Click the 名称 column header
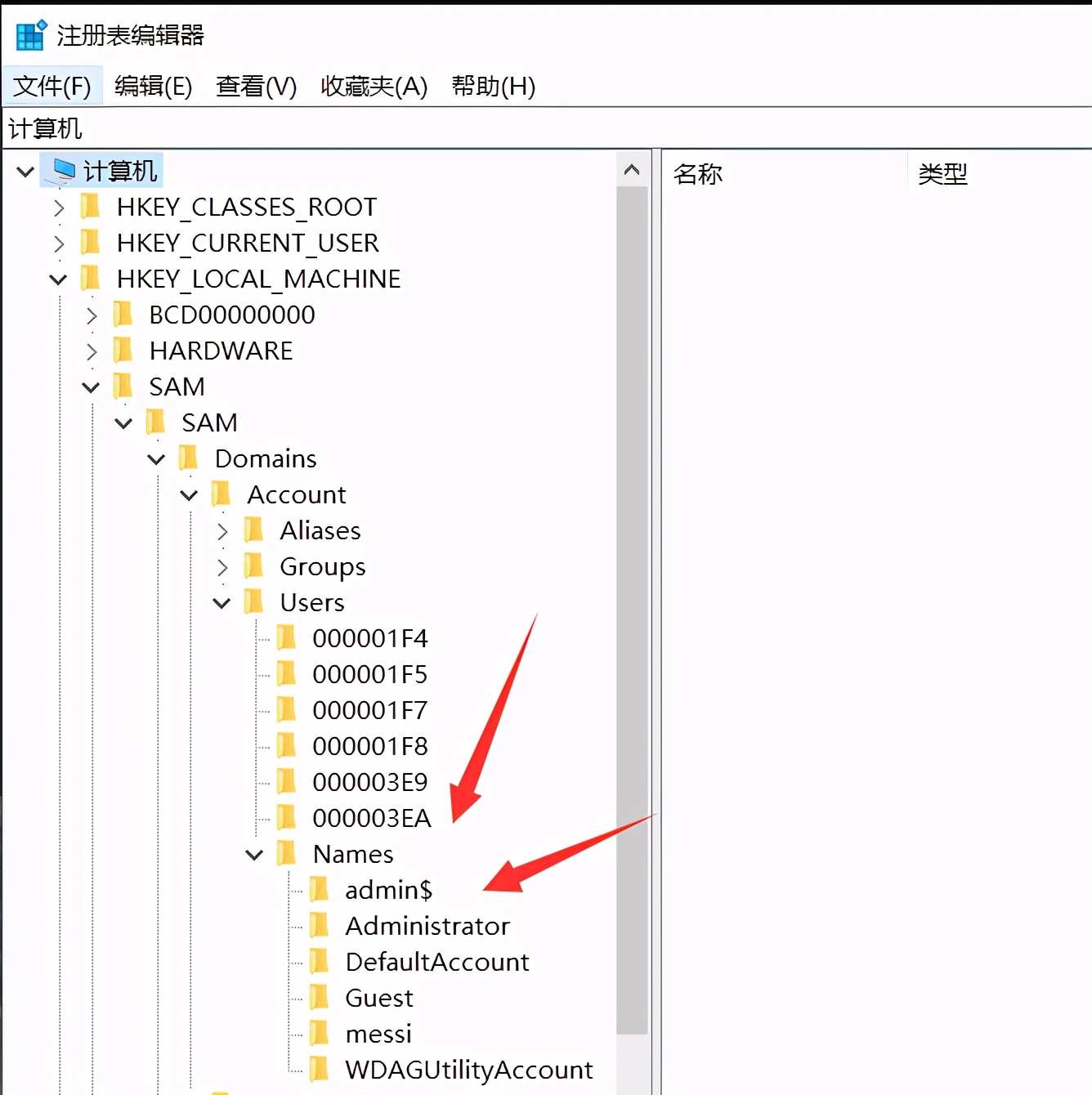Image resolution: width=1092 pixels, height=1095 pixels. [698, 173]
